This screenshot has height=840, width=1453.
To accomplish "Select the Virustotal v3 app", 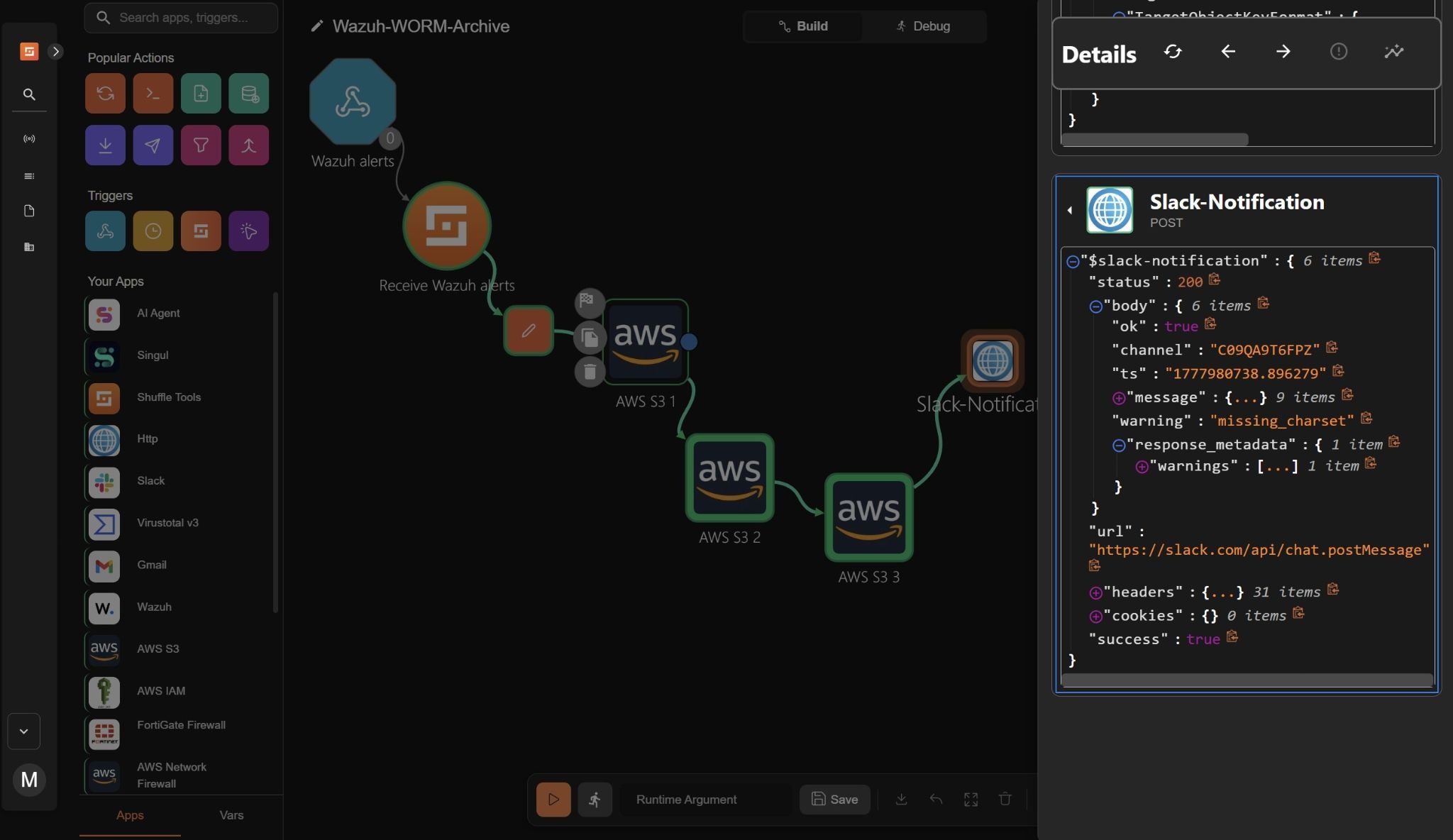I will tap(177, 523).
